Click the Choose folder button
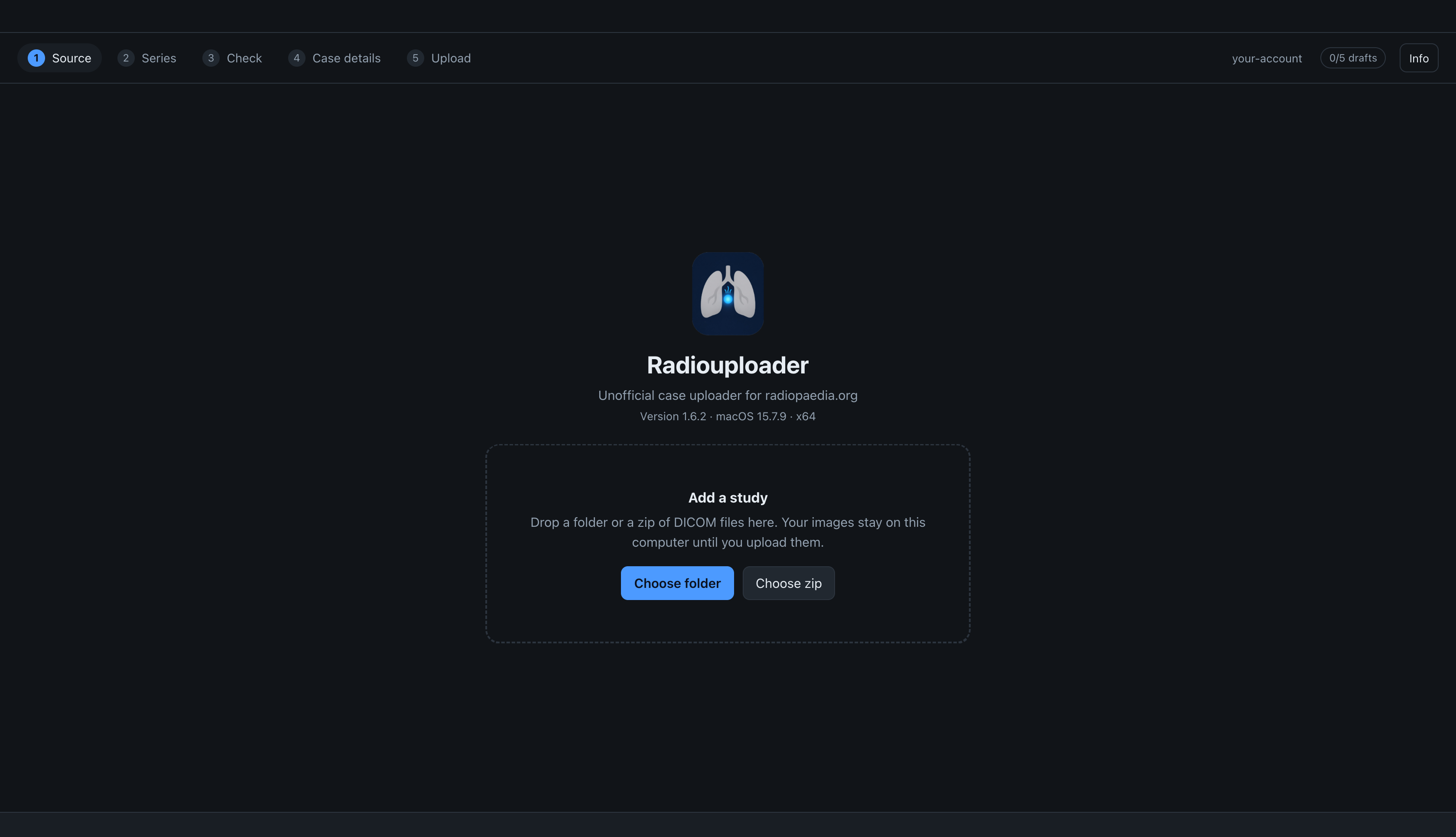Screen dimensions: 1456x837 [x=677, y=583]
